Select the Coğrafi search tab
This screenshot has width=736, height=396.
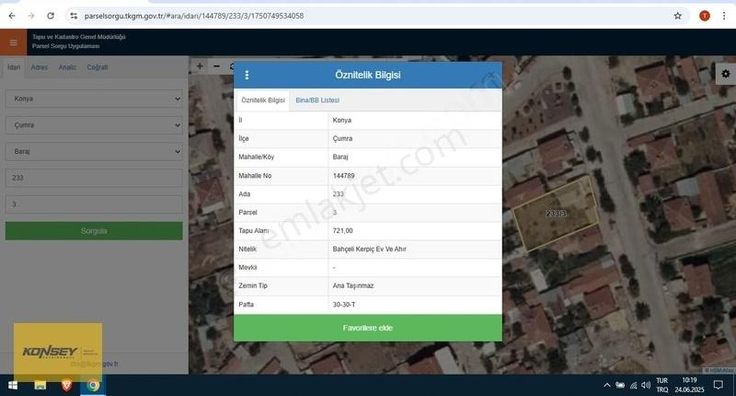tap(97, 68)
